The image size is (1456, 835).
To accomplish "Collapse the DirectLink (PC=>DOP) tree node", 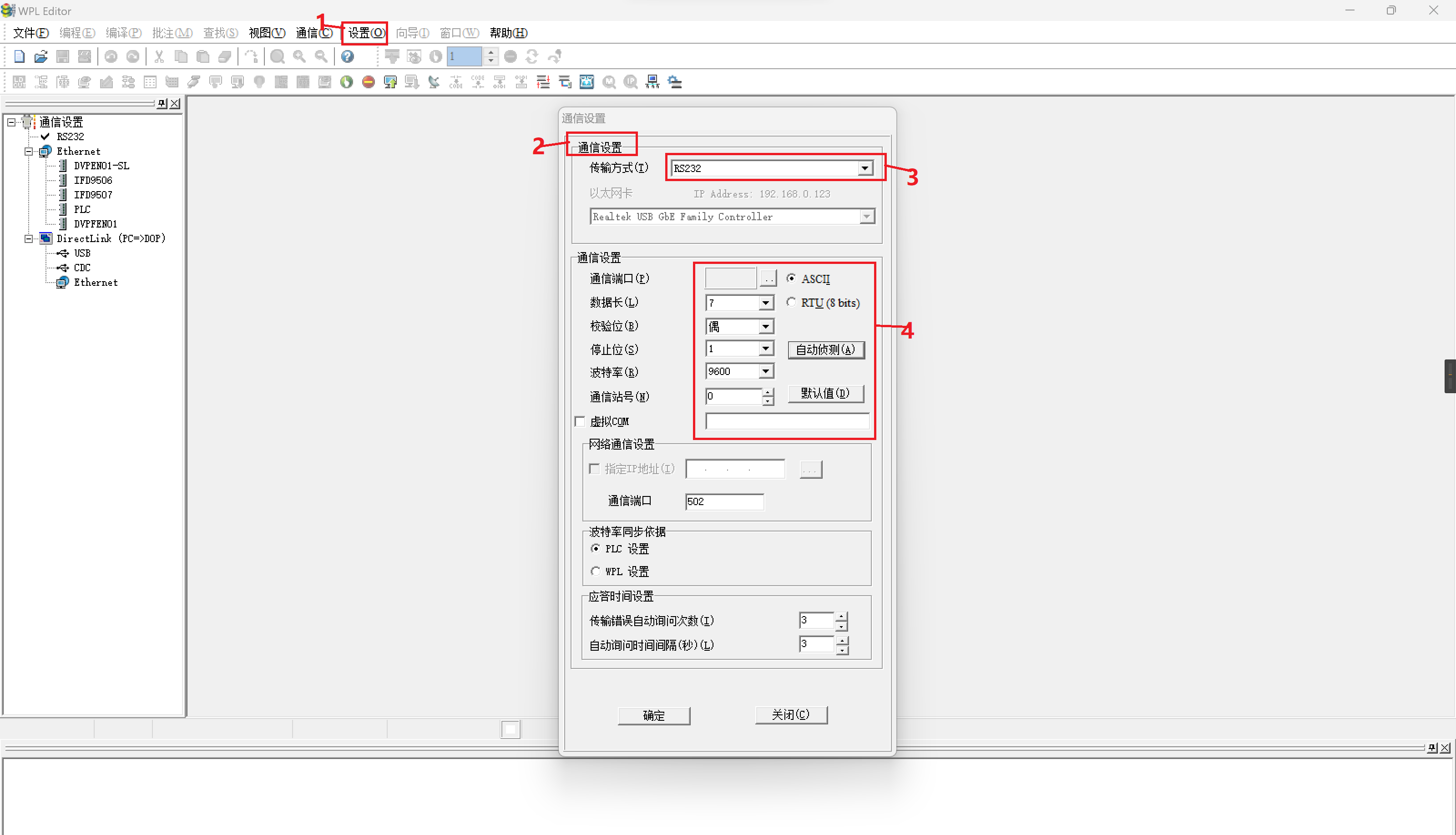I will [x=28, y=238].
